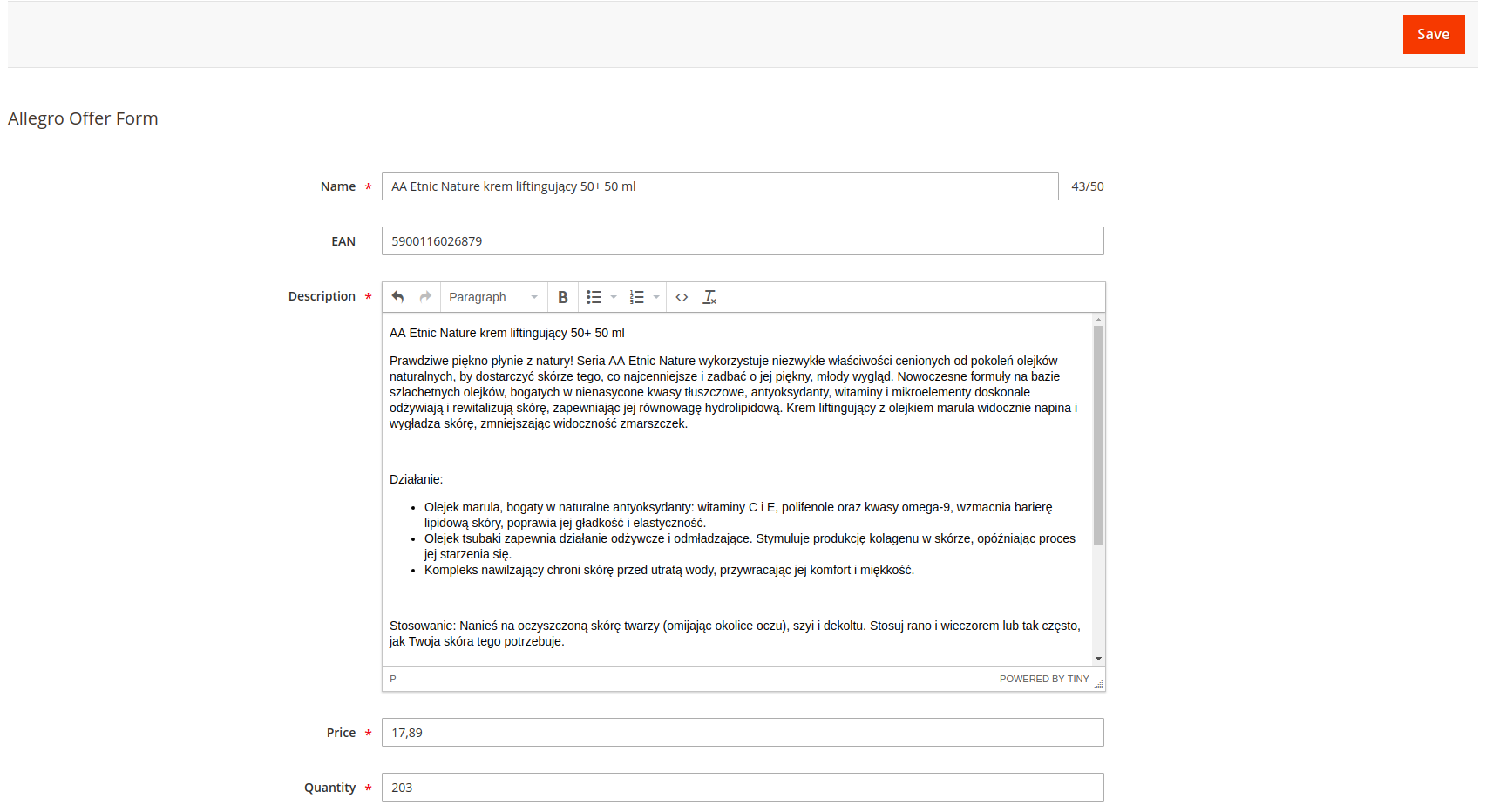Open the POWERED BY TINY link

tap(1044, 679)
